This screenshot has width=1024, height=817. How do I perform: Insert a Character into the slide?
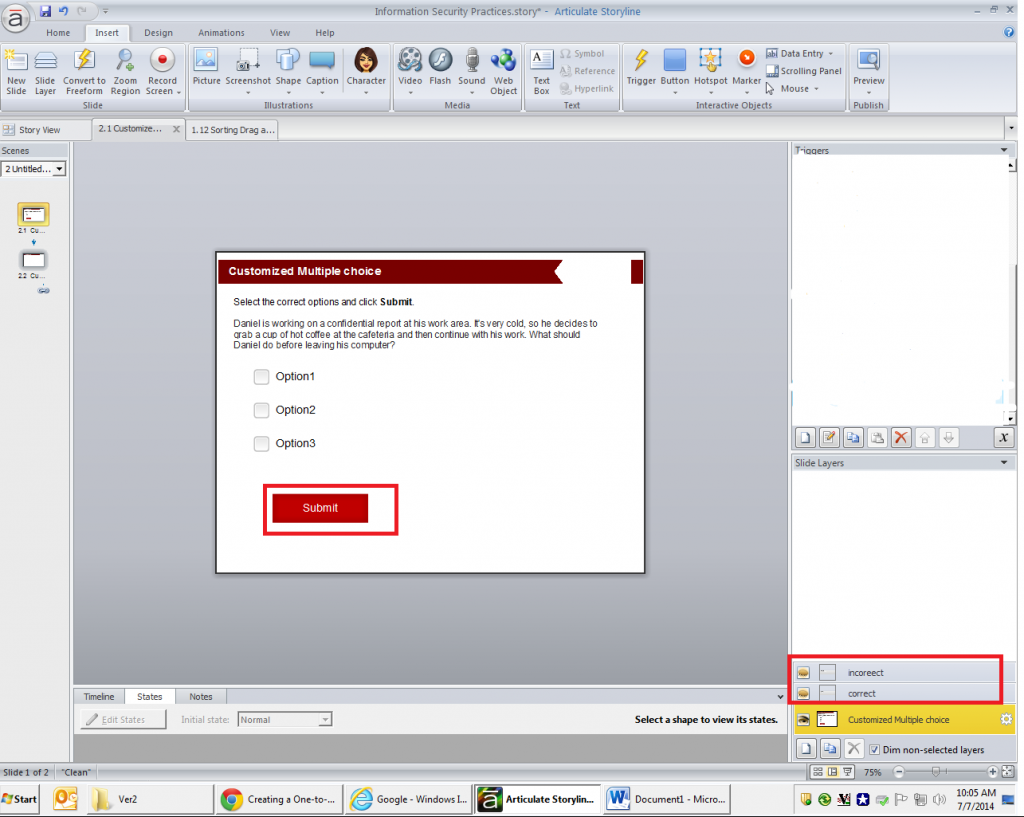(366, 68)
